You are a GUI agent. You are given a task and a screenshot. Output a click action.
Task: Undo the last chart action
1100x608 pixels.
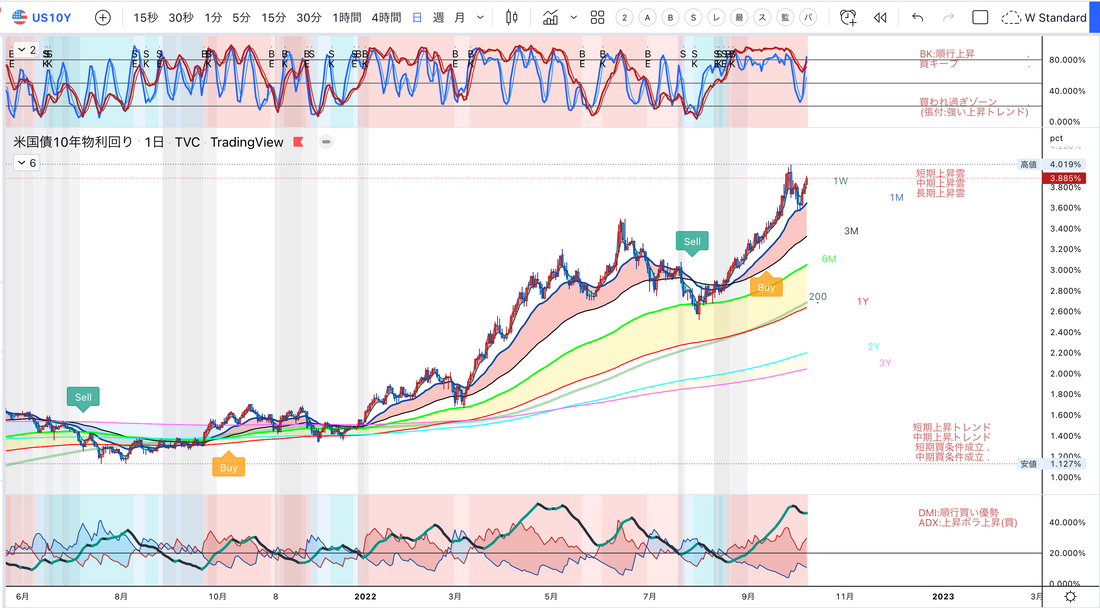point(918,17)
